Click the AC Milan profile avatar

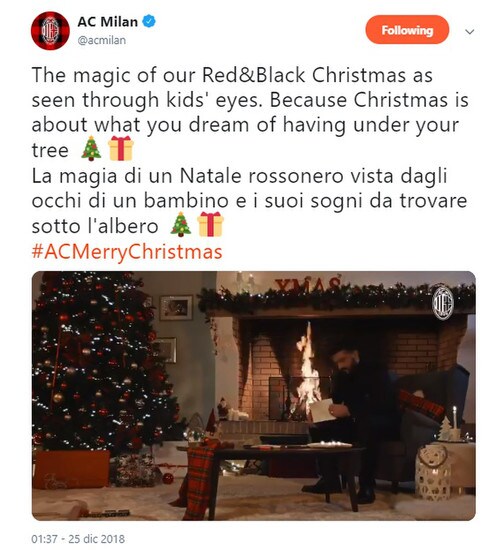pyautogui.click(x=50, y=31)
